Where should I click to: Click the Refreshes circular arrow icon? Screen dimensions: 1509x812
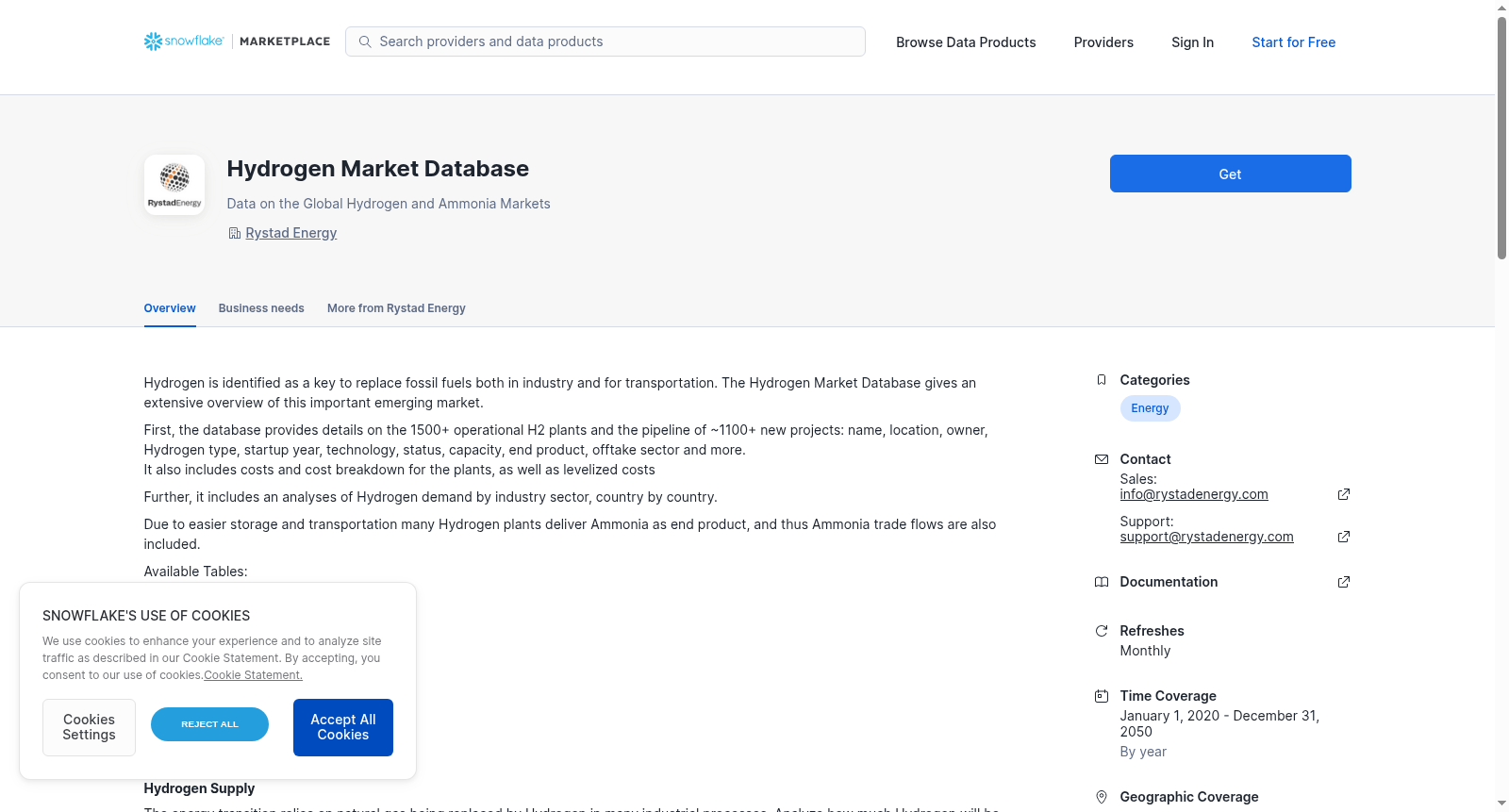coord(1101,631)
